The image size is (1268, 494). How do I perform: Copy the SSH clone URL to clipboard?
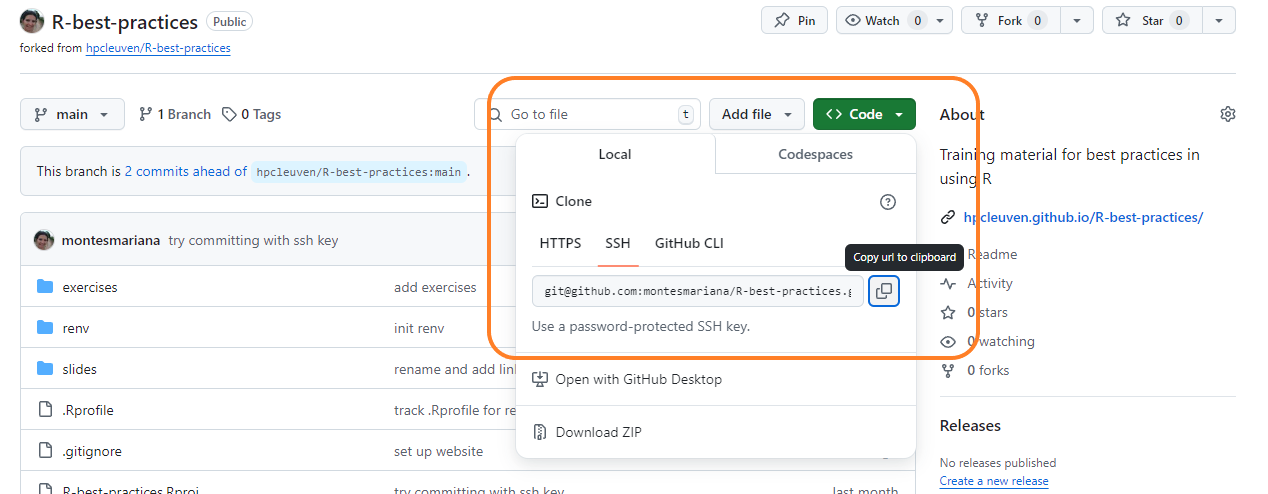pyautogui.click(x=884, y=291)
